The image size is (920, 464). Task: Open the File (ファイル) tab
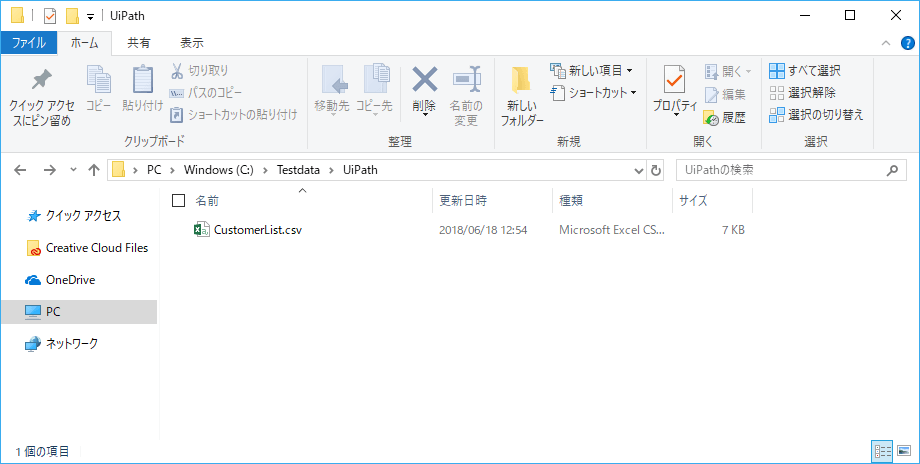click(x=29, y=43)
